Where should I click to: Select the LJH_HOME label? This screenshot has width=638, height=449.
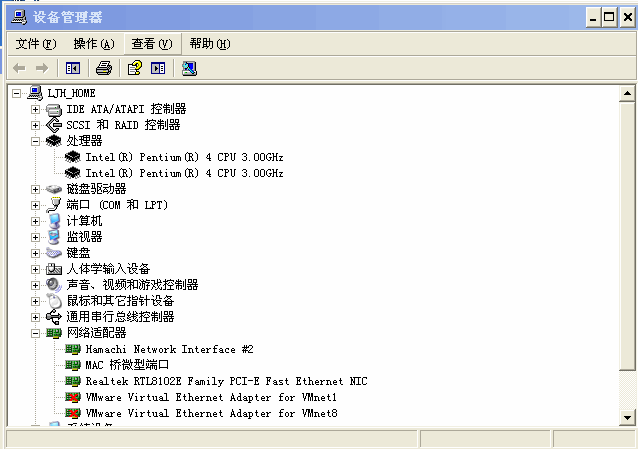[71, 93]
